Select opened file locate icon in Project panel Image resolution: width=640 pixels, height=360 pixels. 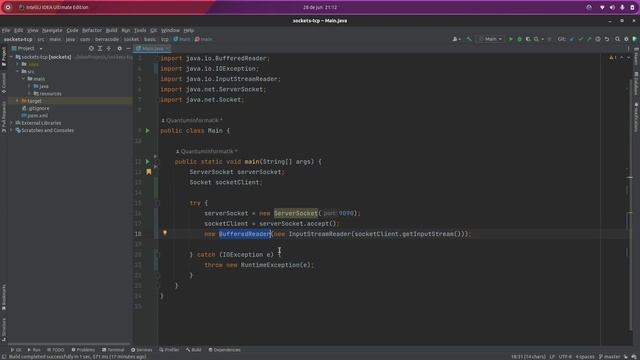(x=91, y=49)
